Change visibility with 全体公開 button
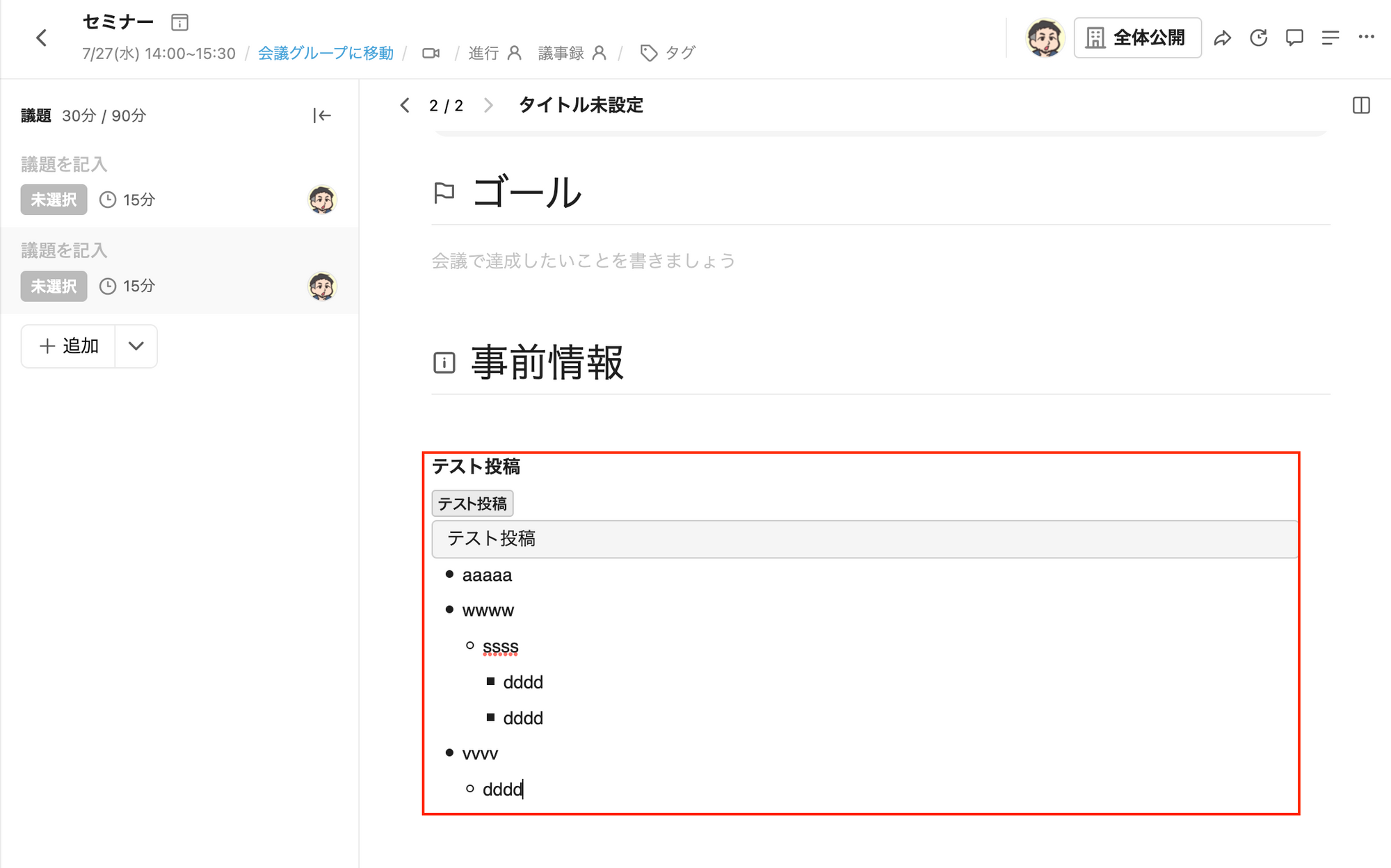The width and height of the screenshot is (1391, 868). (1137, 38)
